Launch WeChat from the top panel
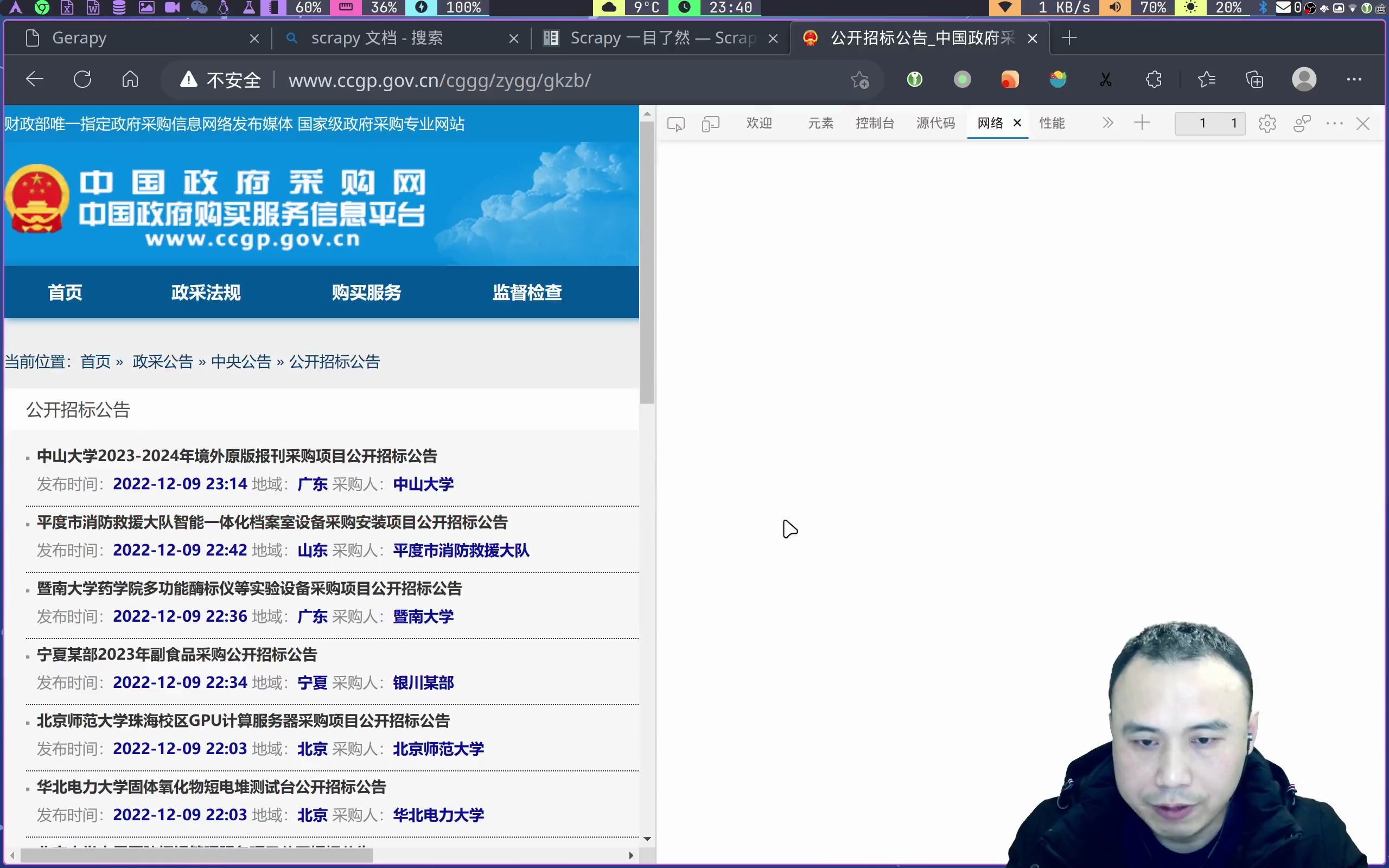Image resolution: width=1389 pixels, height=868 pixels. click(x=199, y=8)
